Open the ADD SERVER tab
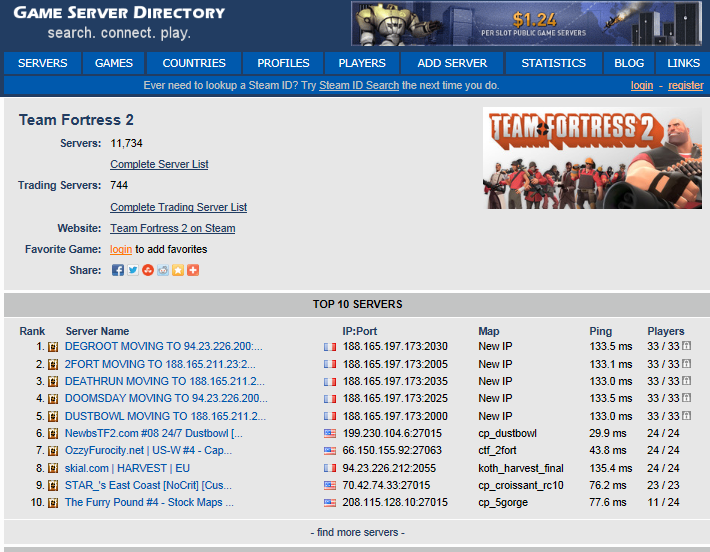The height and width of the screenshot is (552, 710). point(452,63)
